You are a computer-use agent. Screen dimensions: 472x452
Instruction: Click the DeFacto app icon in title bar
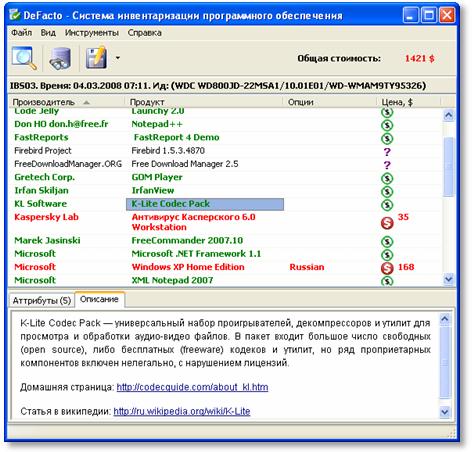15,15
